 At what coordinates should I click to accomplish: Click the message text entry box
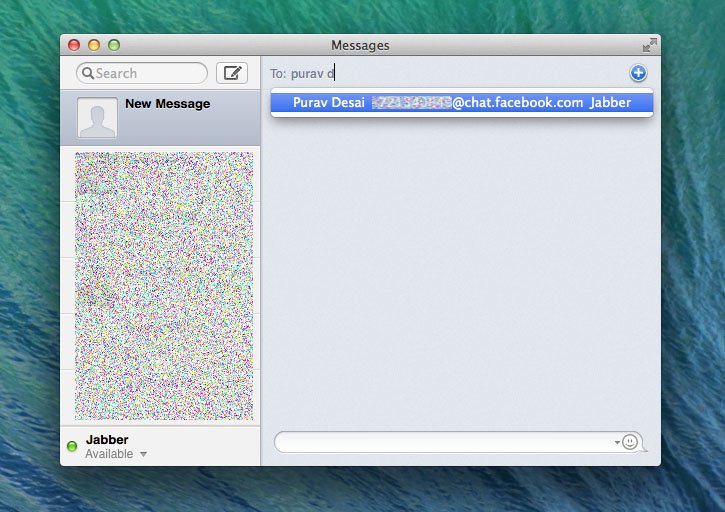click(445, 442)
